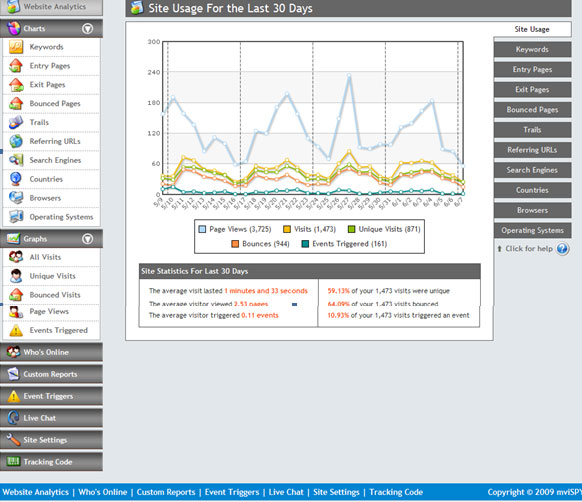The height and width of the screenshot is (502, 582).
Task: Open the Referring URLs tab on right
Action: 532,150
